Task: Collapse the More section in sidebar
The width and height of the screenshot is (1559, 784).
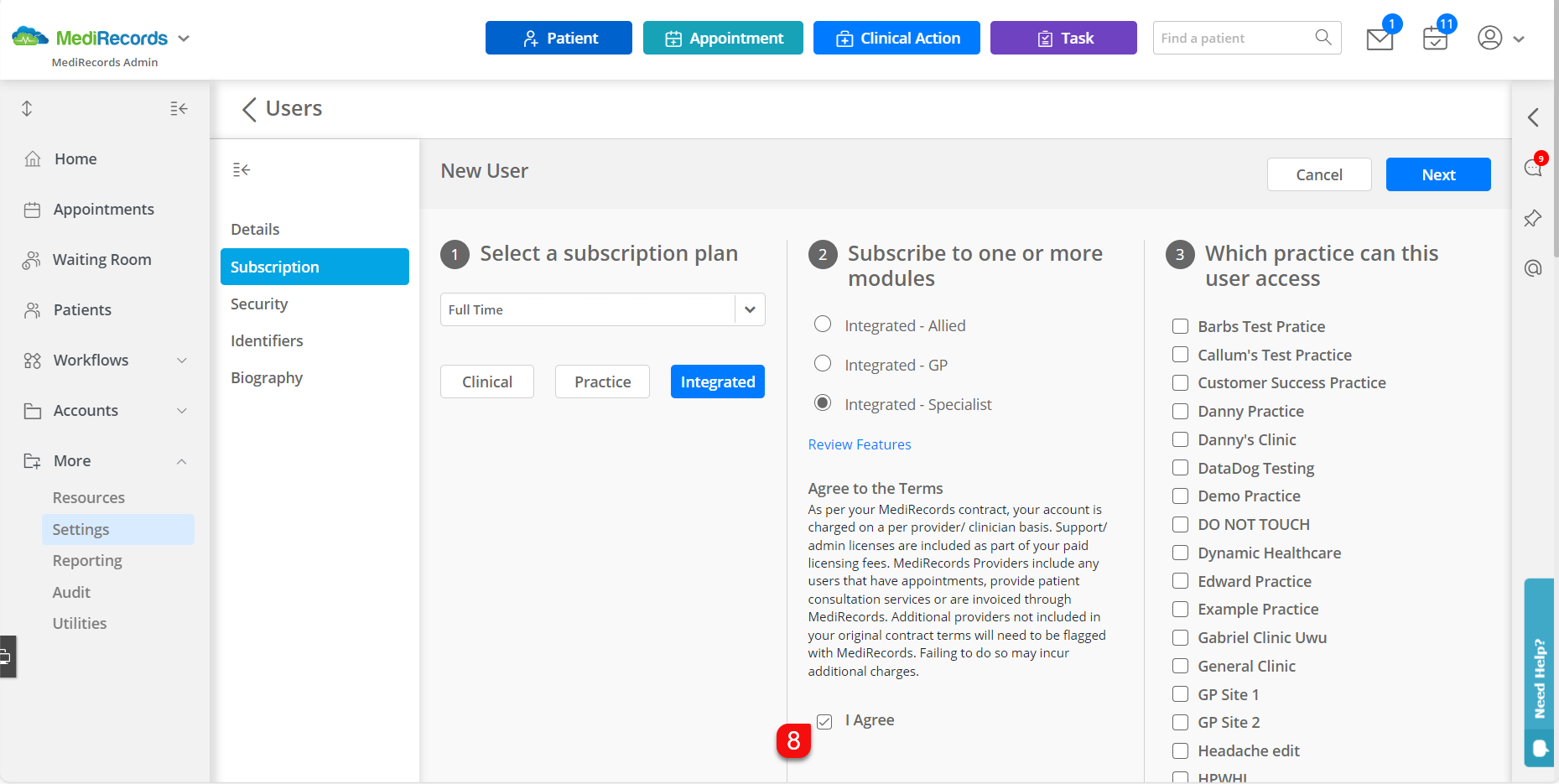Action: (x=182, y=460)
